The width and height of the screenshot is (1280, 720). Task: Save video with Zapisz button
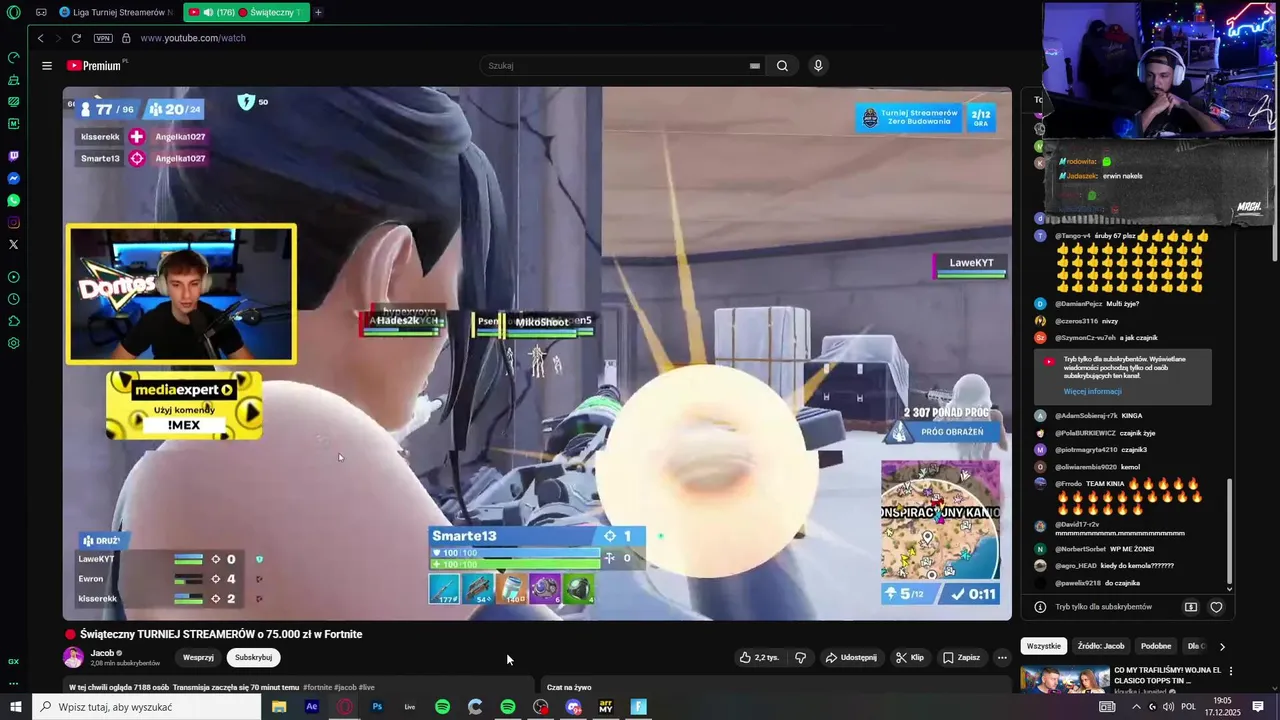[x=961, y=657]
